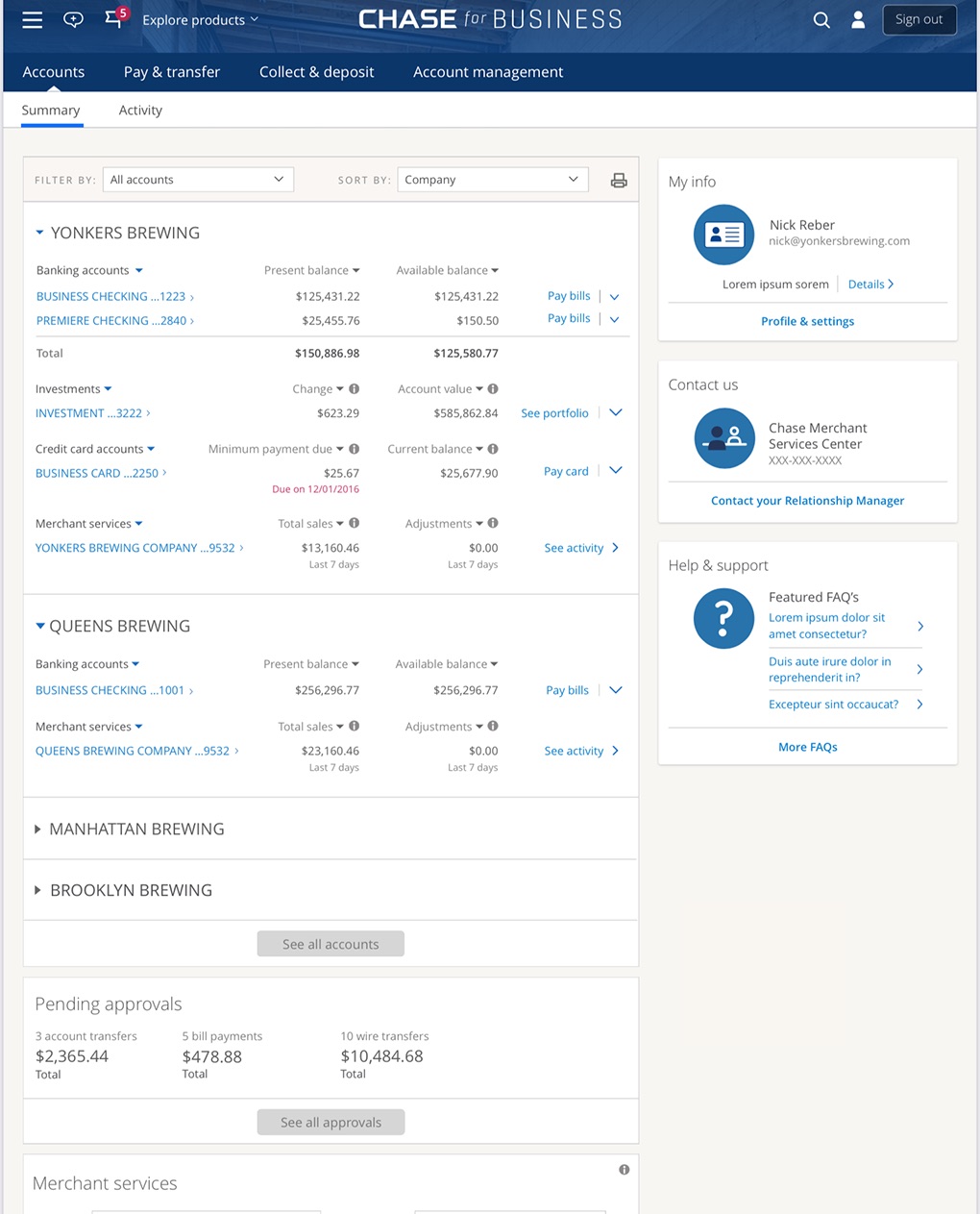Click info icon beside Change column
The image size is (980, 1214).
click(354, 388)
